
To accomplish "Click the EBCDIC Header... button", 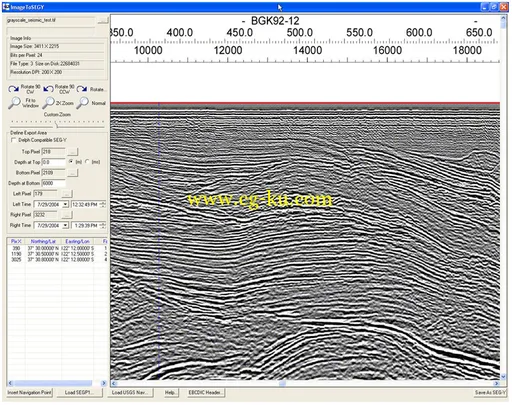I will [x=205, y=393].
